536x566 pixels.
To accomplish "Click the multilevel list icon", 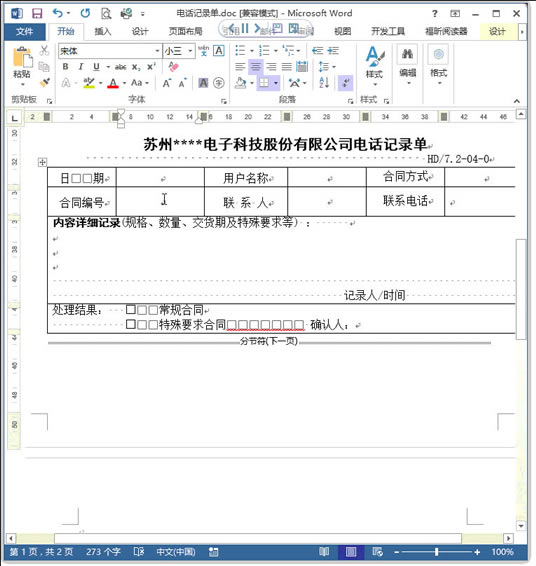I will tap(288, 51).
